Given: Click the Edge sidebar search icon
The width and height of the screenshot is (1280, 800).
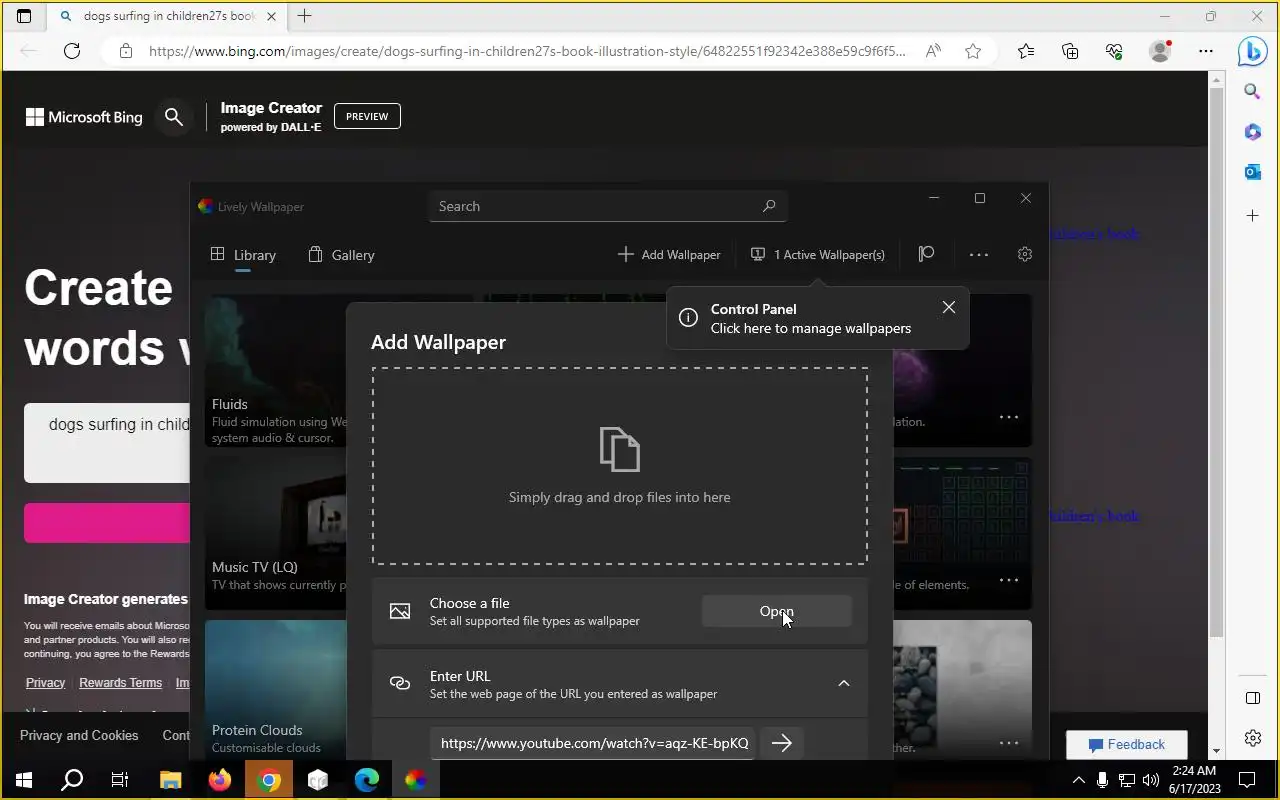Looking at the screenshot, I should (1252, 91).
